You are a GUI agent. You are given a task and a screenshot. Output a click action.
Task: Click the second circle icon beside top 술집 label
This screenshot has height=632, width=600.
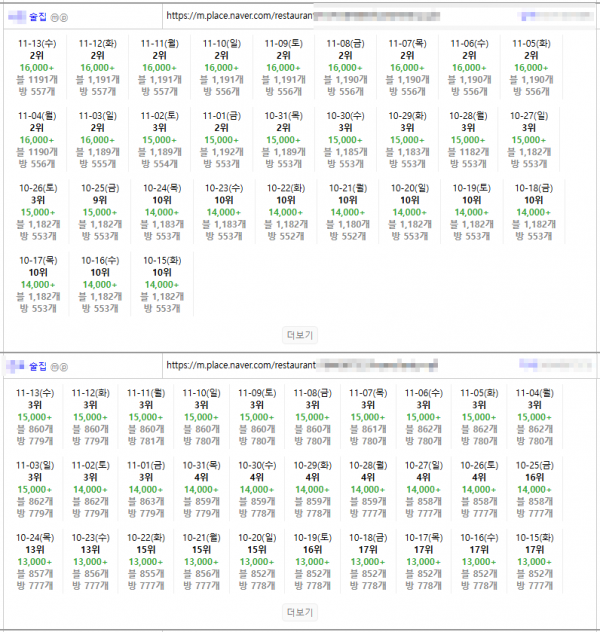coord(64,17)
